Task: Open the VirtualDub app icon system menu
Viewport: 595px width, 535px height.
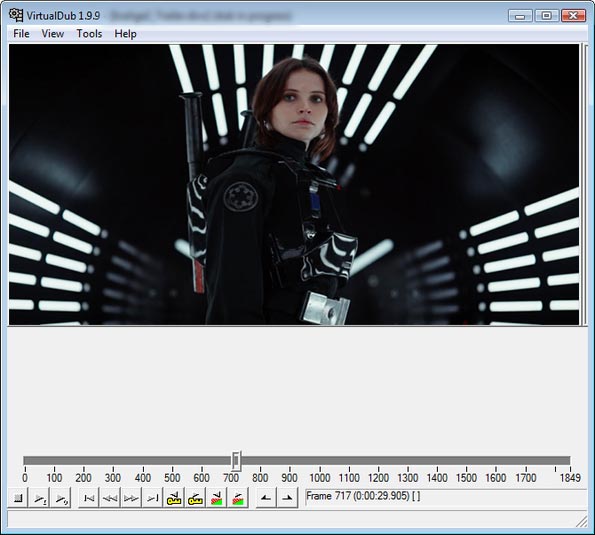Action: pyautogui.click(x=16, y=15)
